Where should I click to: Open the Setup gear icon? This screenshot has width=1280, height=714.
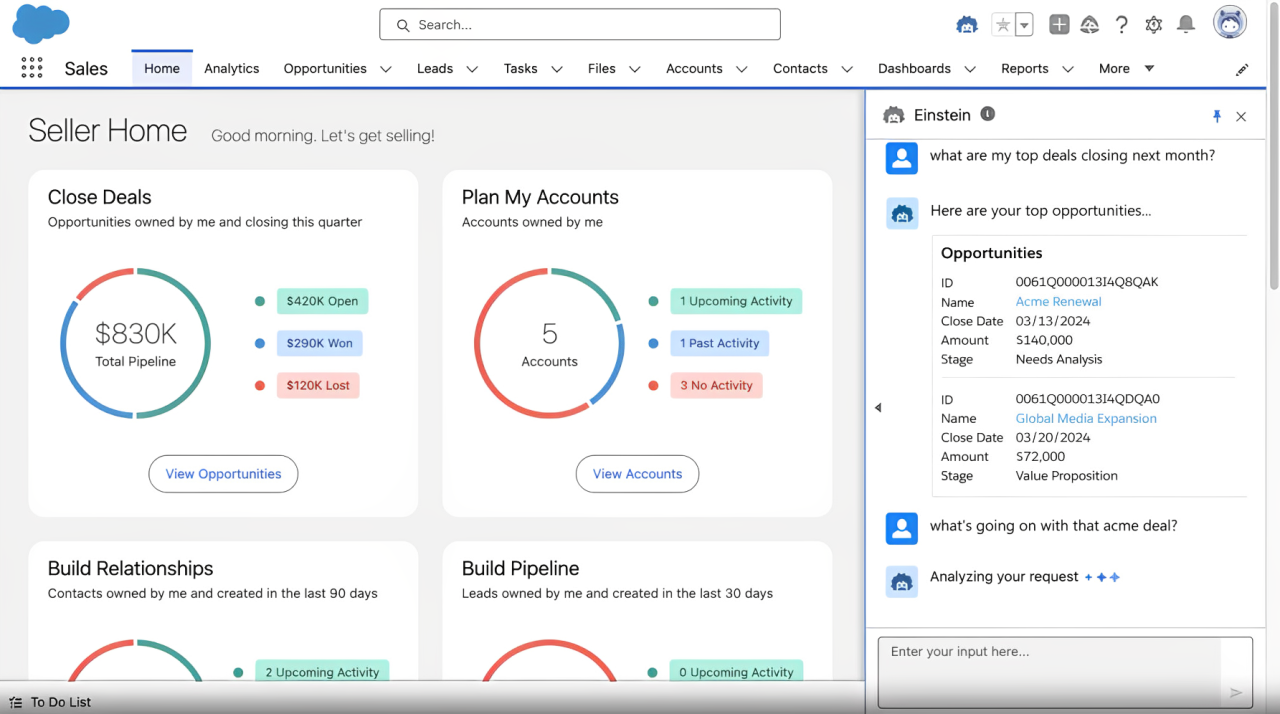point(1154,25)
